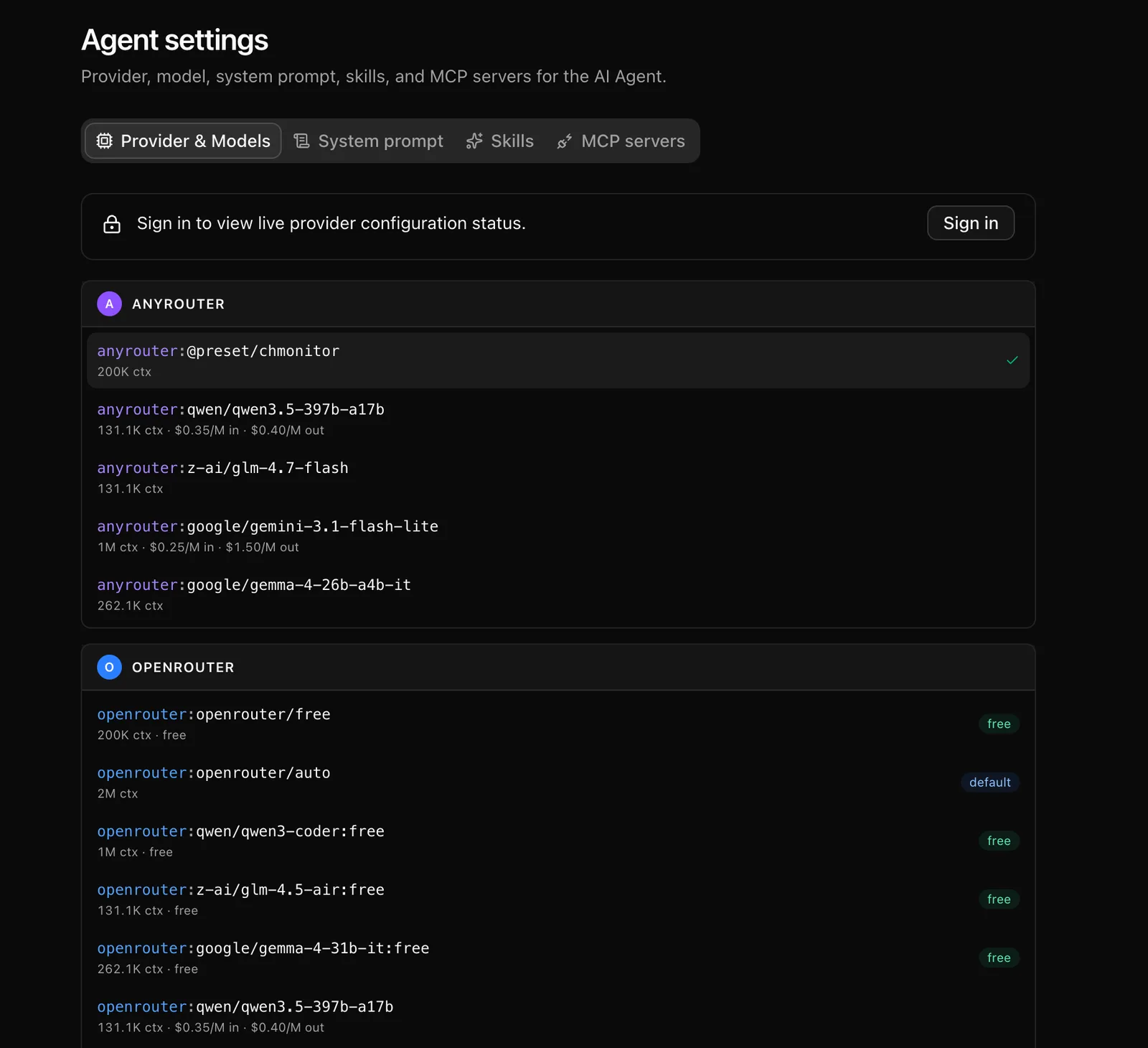Click "2M ctx" under openrouter/auto
The image size is (1148, 1048).
click(x=118, y=793)
